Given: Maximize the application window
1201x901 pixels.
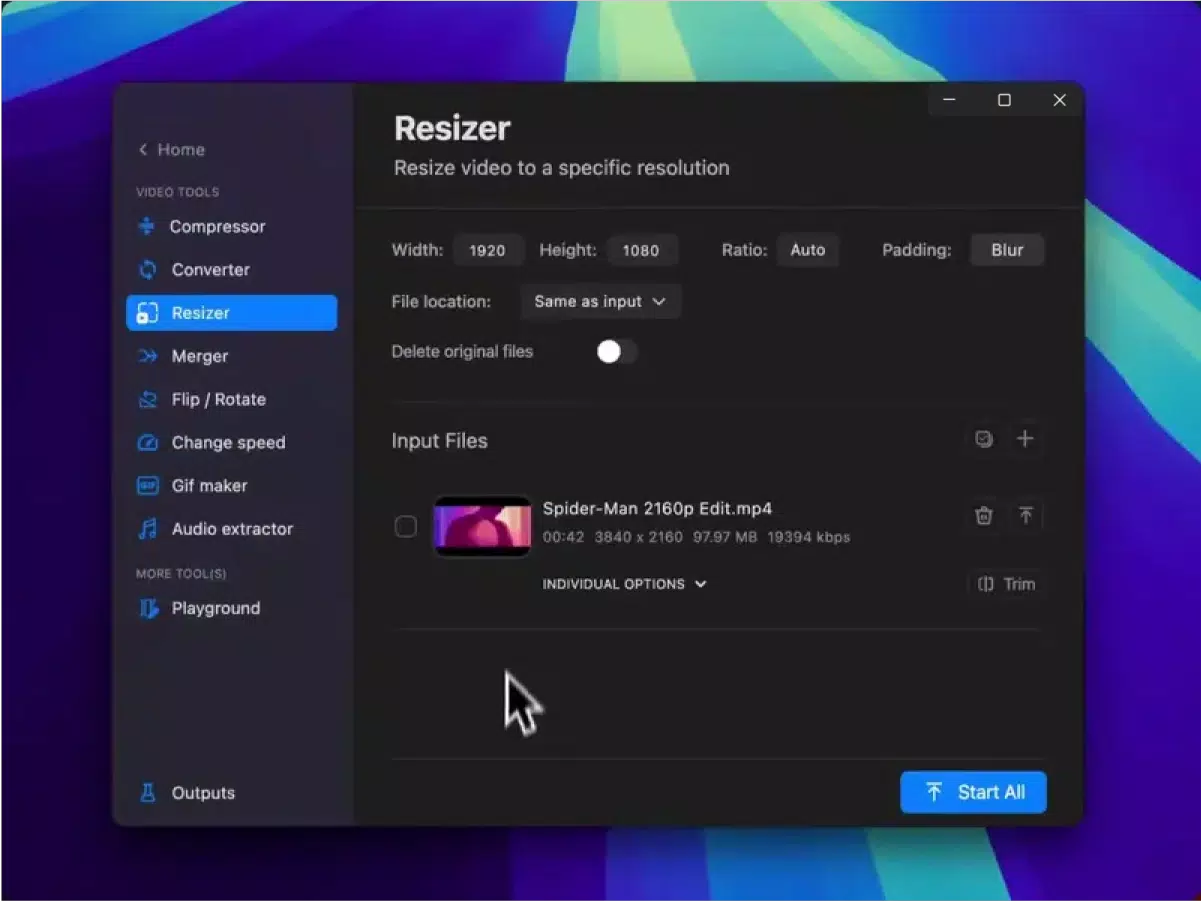Looking at the screenshot, I should tap(1004, 100).
